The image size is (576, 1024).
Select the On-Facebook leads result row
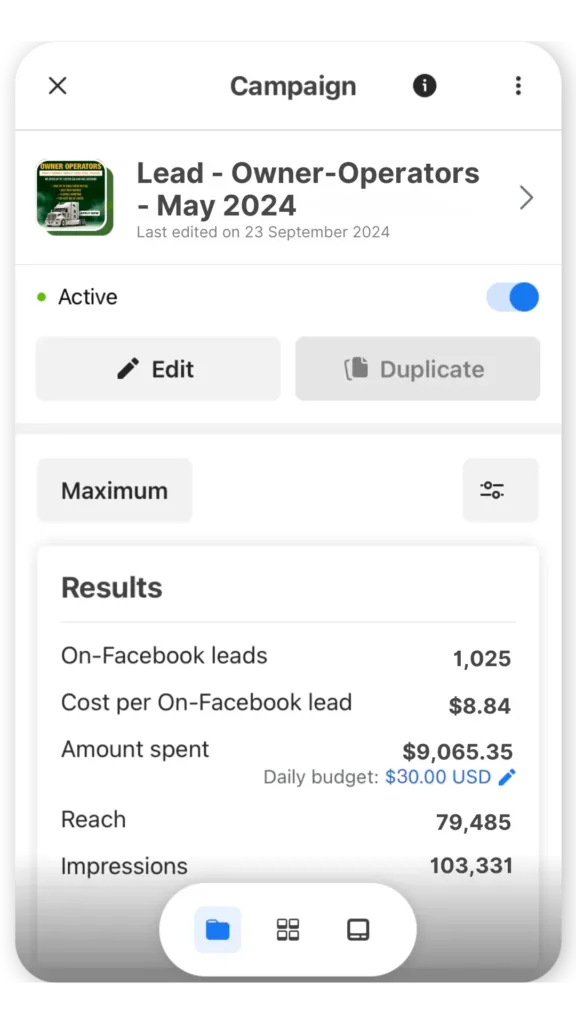click(x=286, y=657)
